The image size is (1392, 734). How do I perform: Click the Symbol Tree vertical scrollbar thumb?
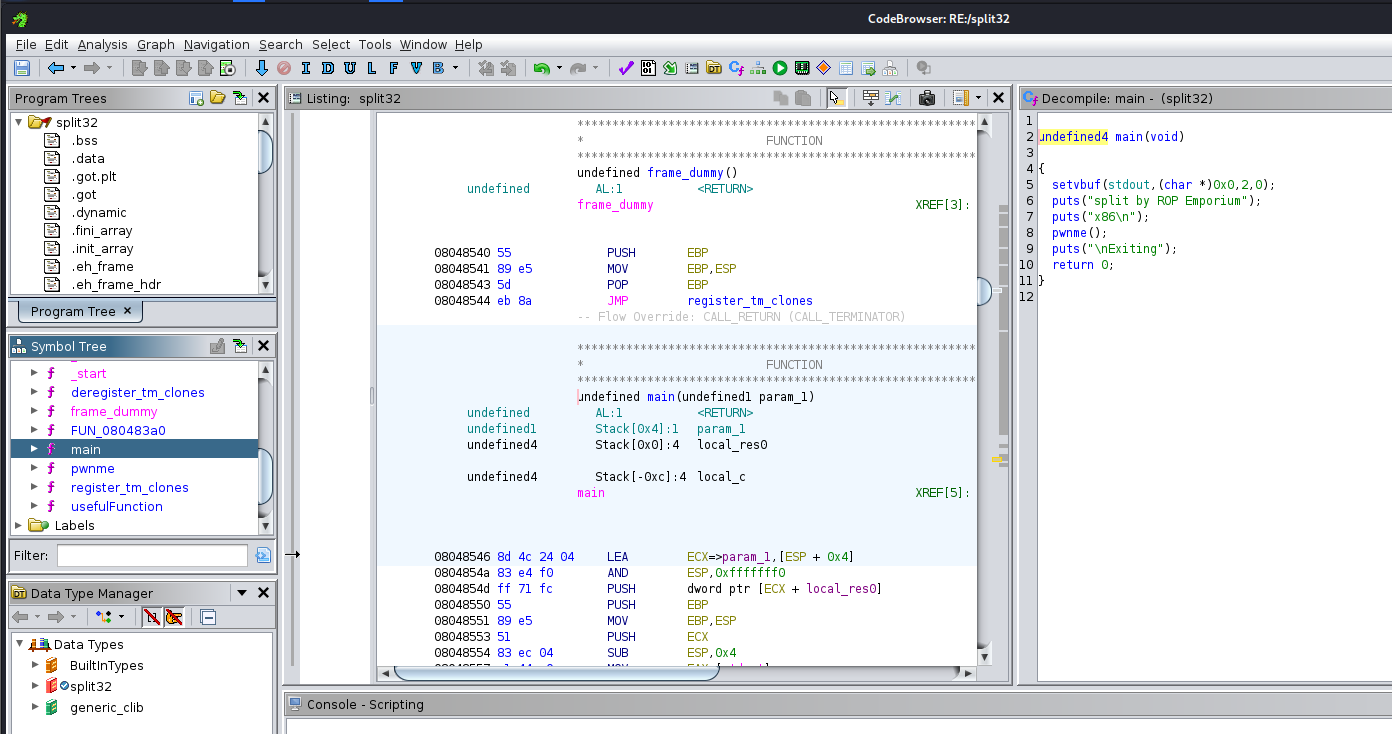point(266,476)
